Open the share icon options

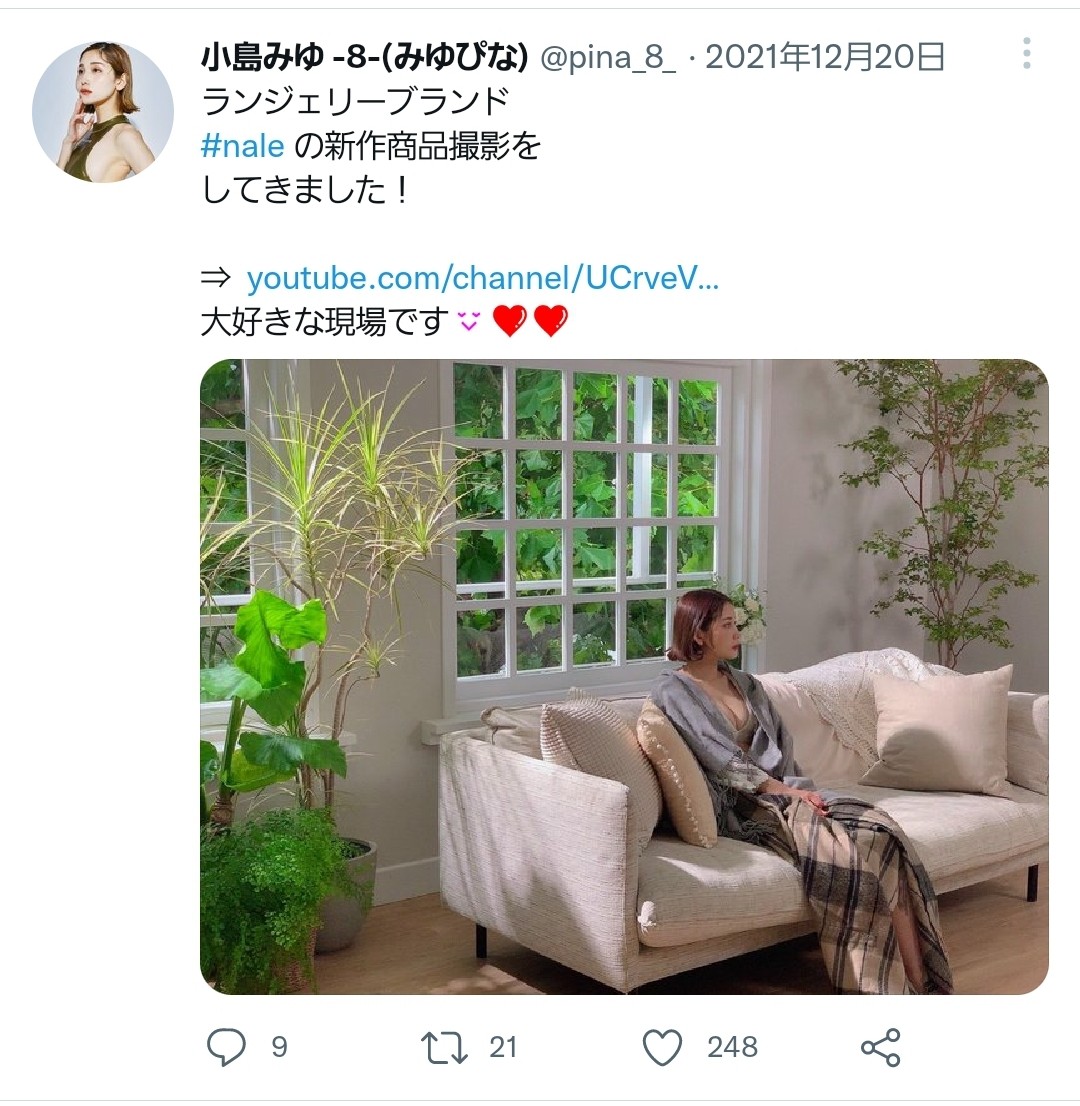[x=880, y=1047]
